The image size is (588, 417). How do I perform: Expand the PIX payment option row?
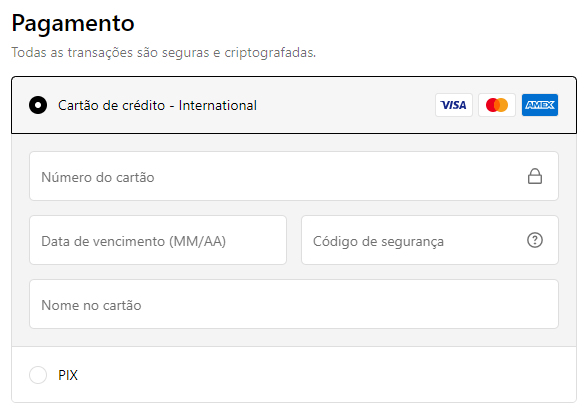click(x=294, y=375)
